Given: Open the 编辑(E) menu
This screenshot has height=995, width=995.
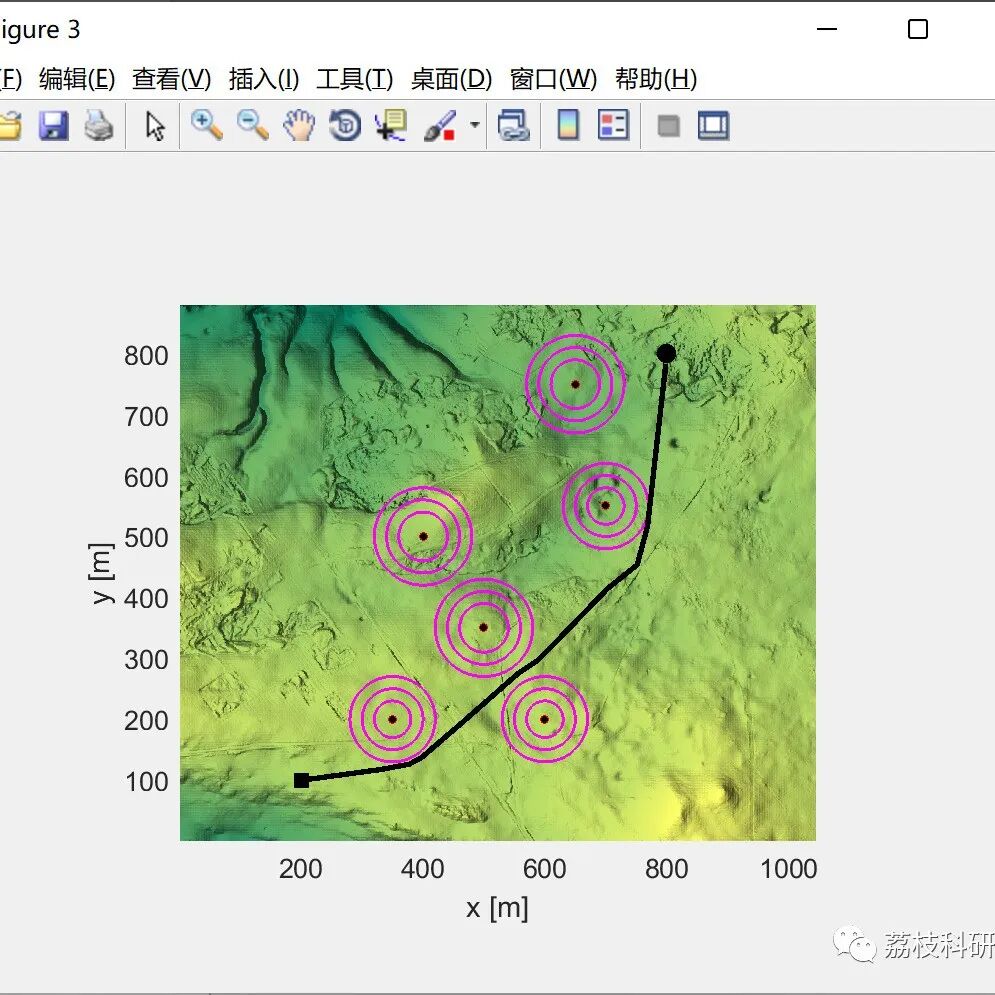Looking at the screenshot, I should [x=77, y=79].
